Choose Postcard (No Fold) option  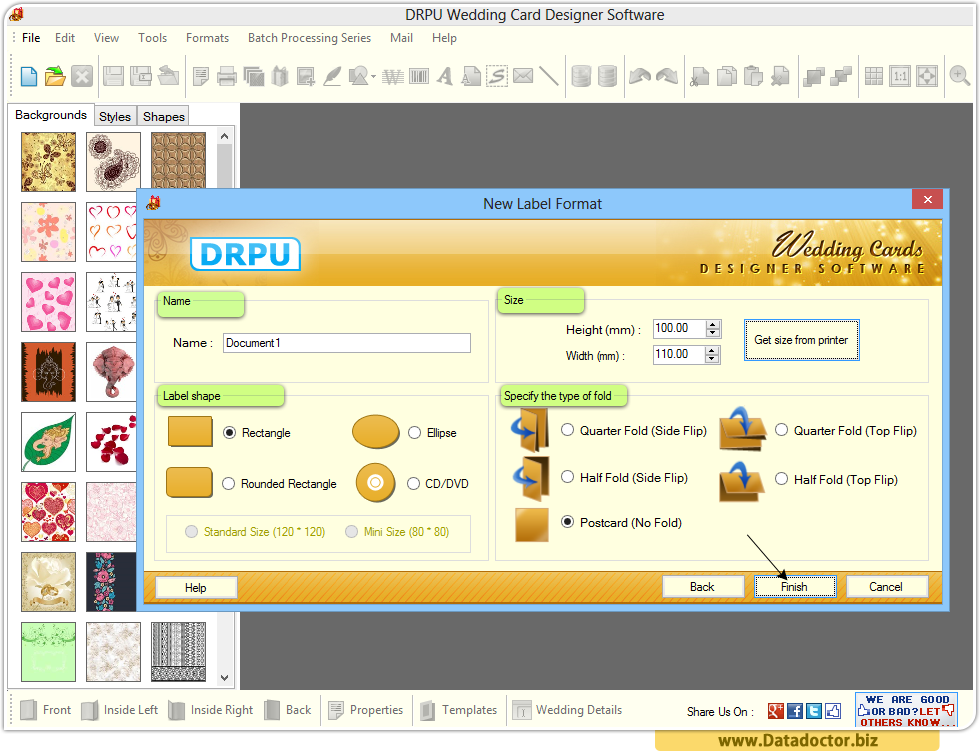[x=568, y=522]
